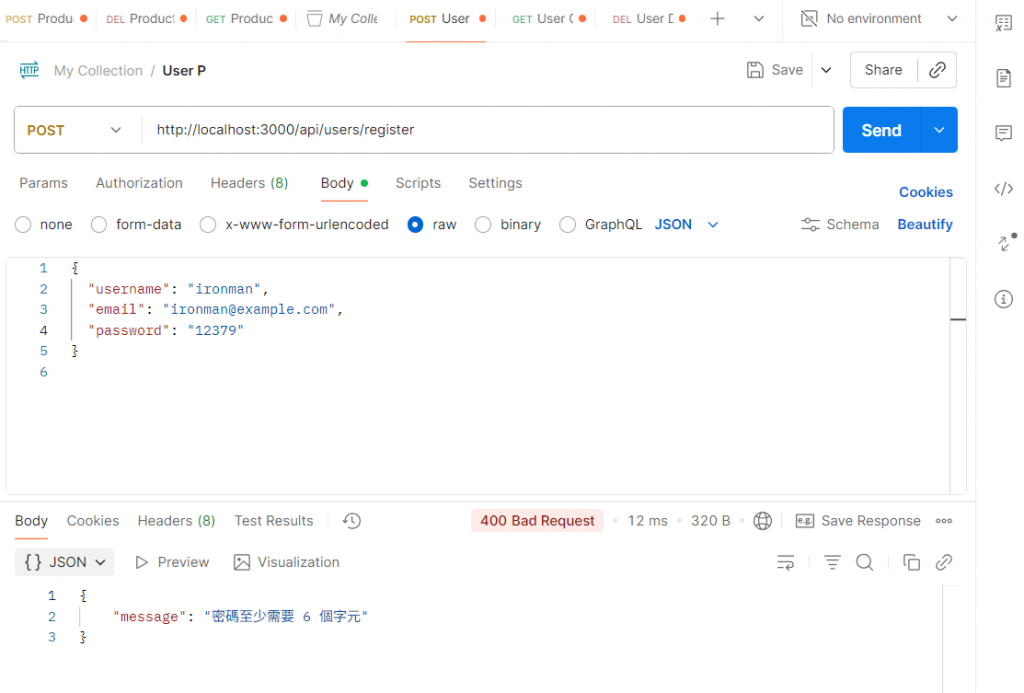Open the Scripts tab

coord(418,183)
